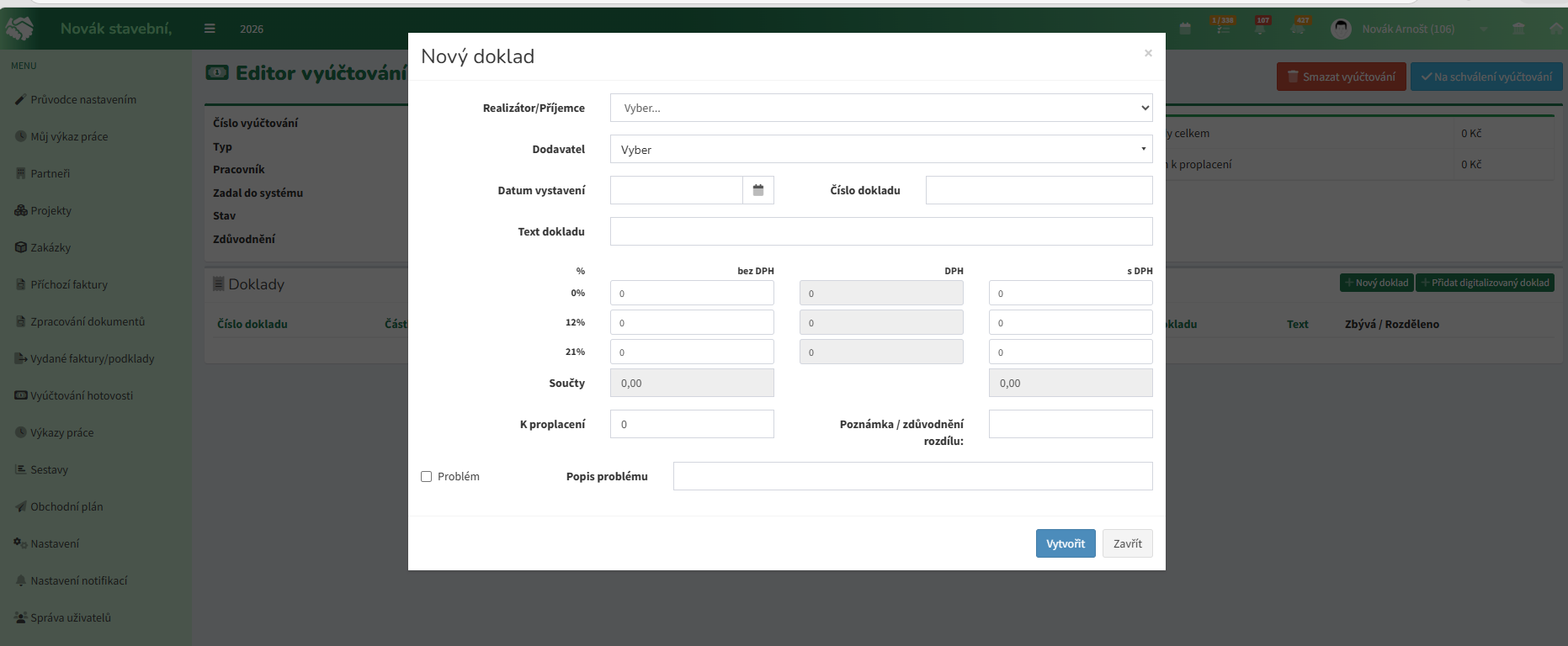Focus the Číslo dokladu input field

[x=1039, y=190]
